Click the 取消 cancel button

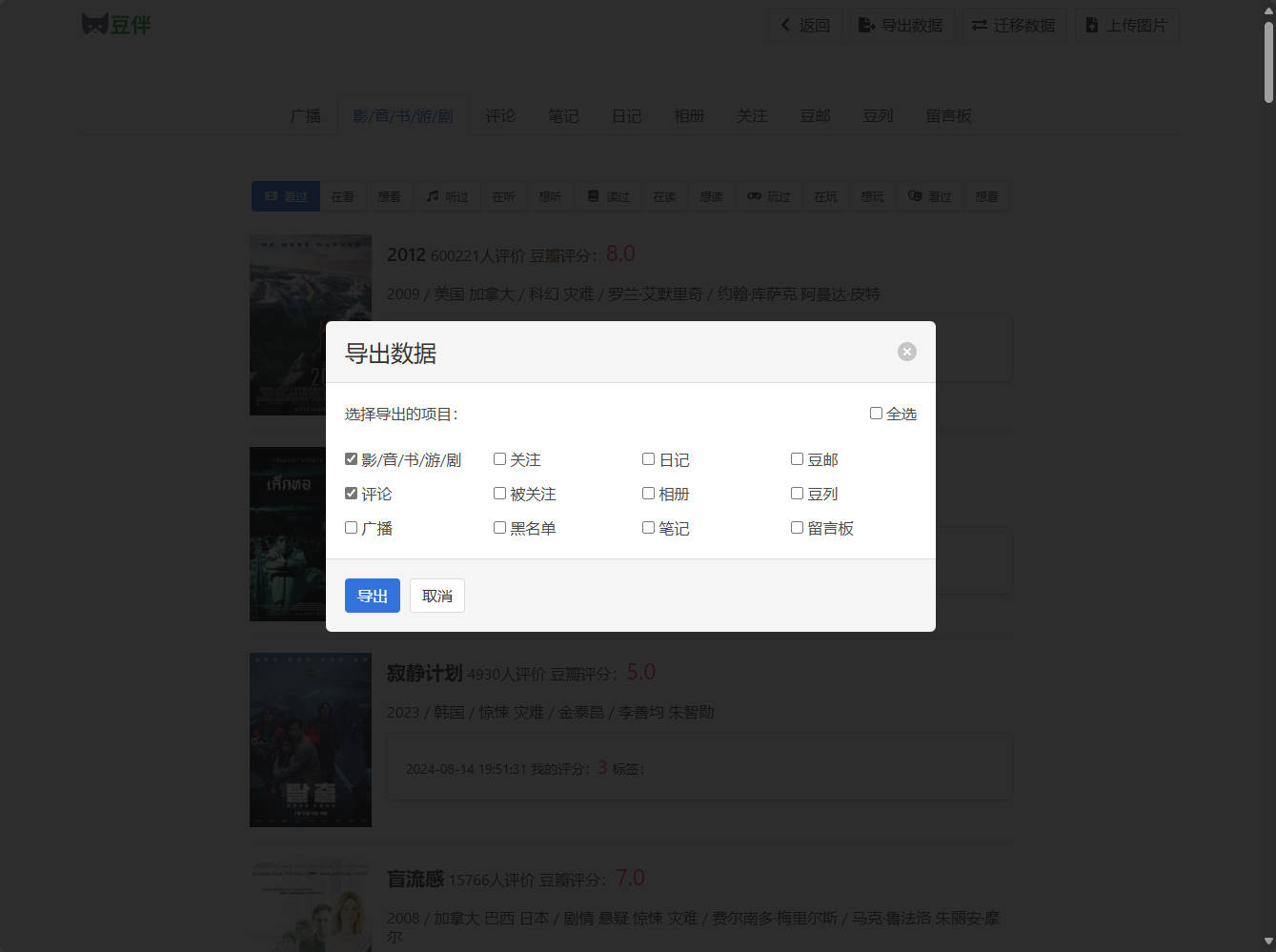click(436, 596)
